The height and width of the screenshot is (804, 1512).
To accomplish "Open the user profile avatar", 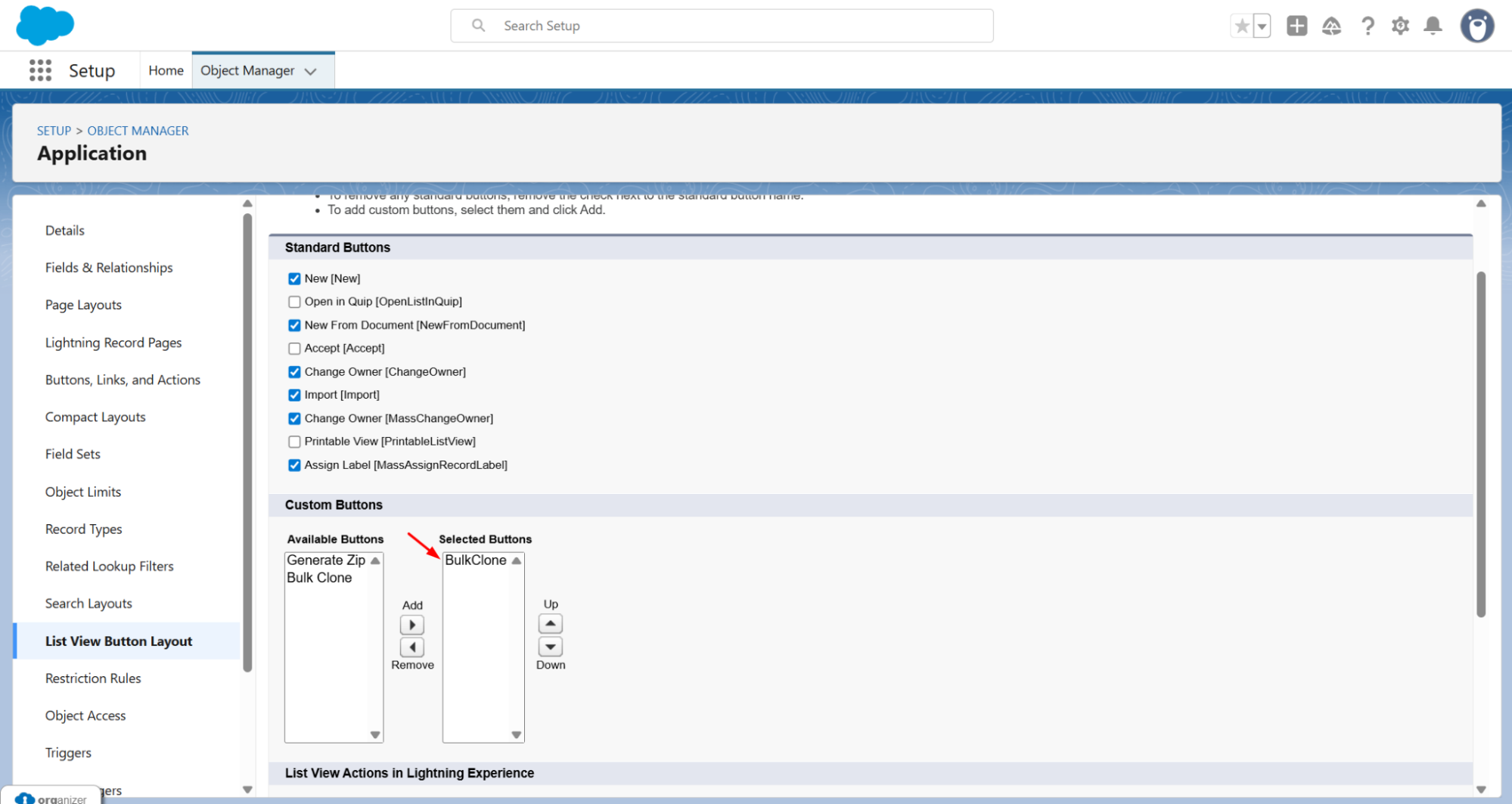I will pos(1476,26).
